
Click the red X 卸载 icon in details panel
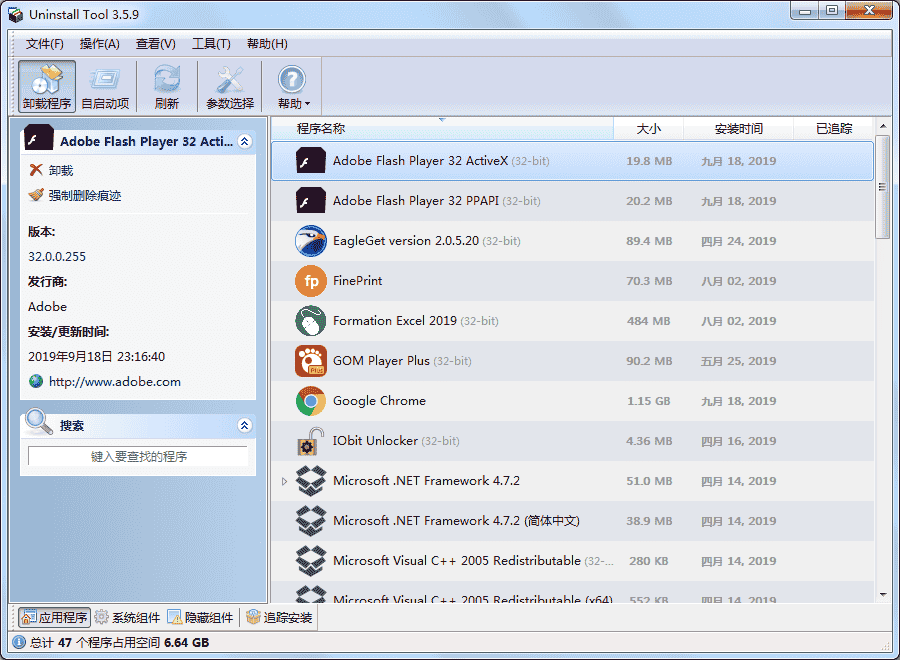pyautogui.click(x=36, y=170)
